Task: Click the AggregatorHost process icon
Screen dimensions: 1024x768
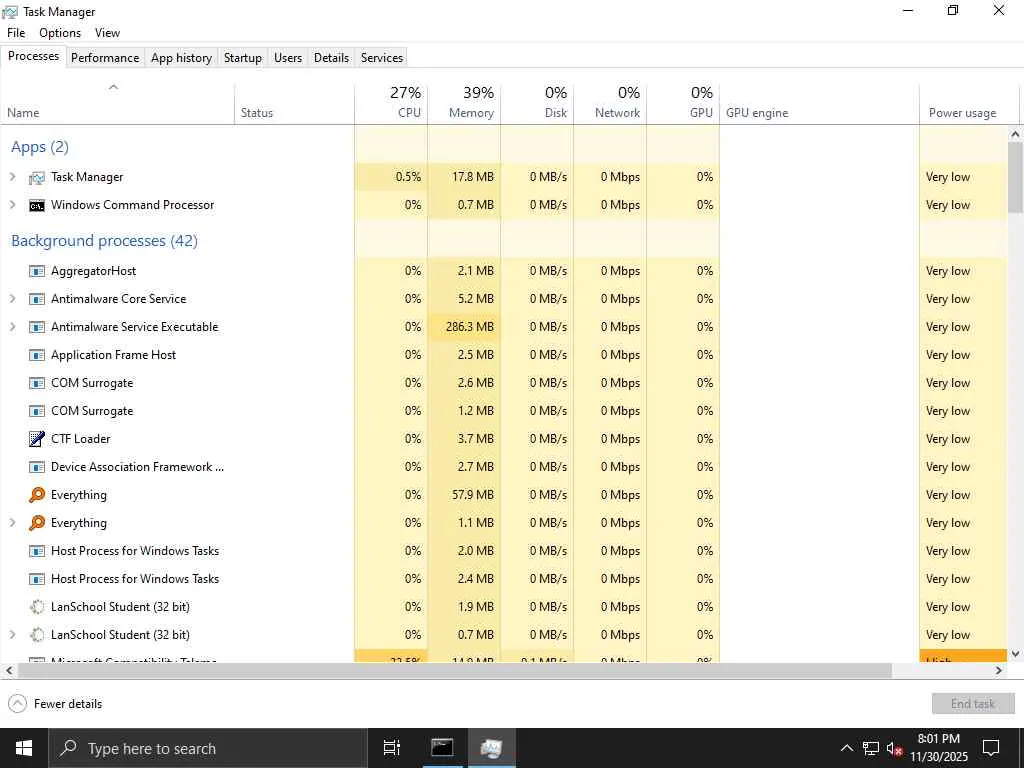Action: [37, 271]
